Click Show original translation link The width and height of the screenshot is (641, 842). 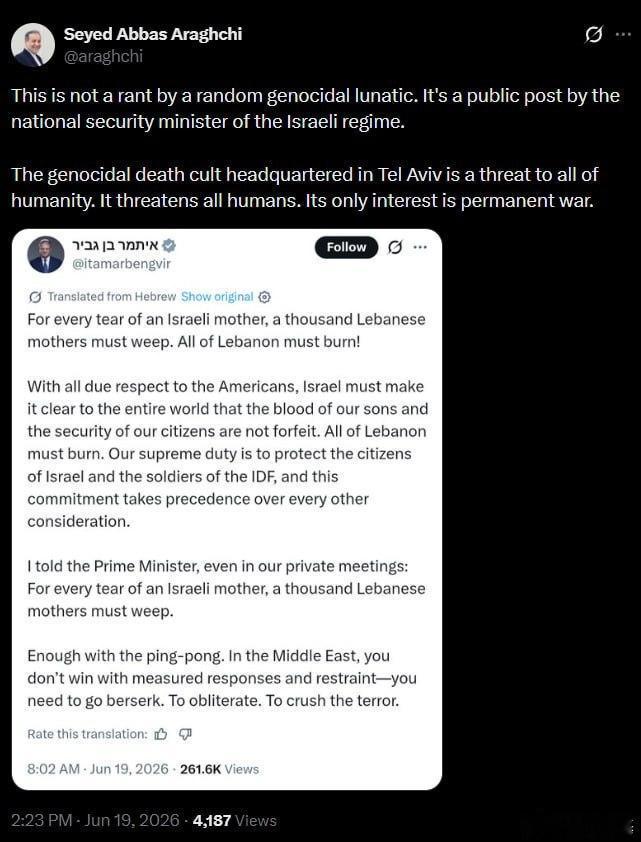point(217,296)
